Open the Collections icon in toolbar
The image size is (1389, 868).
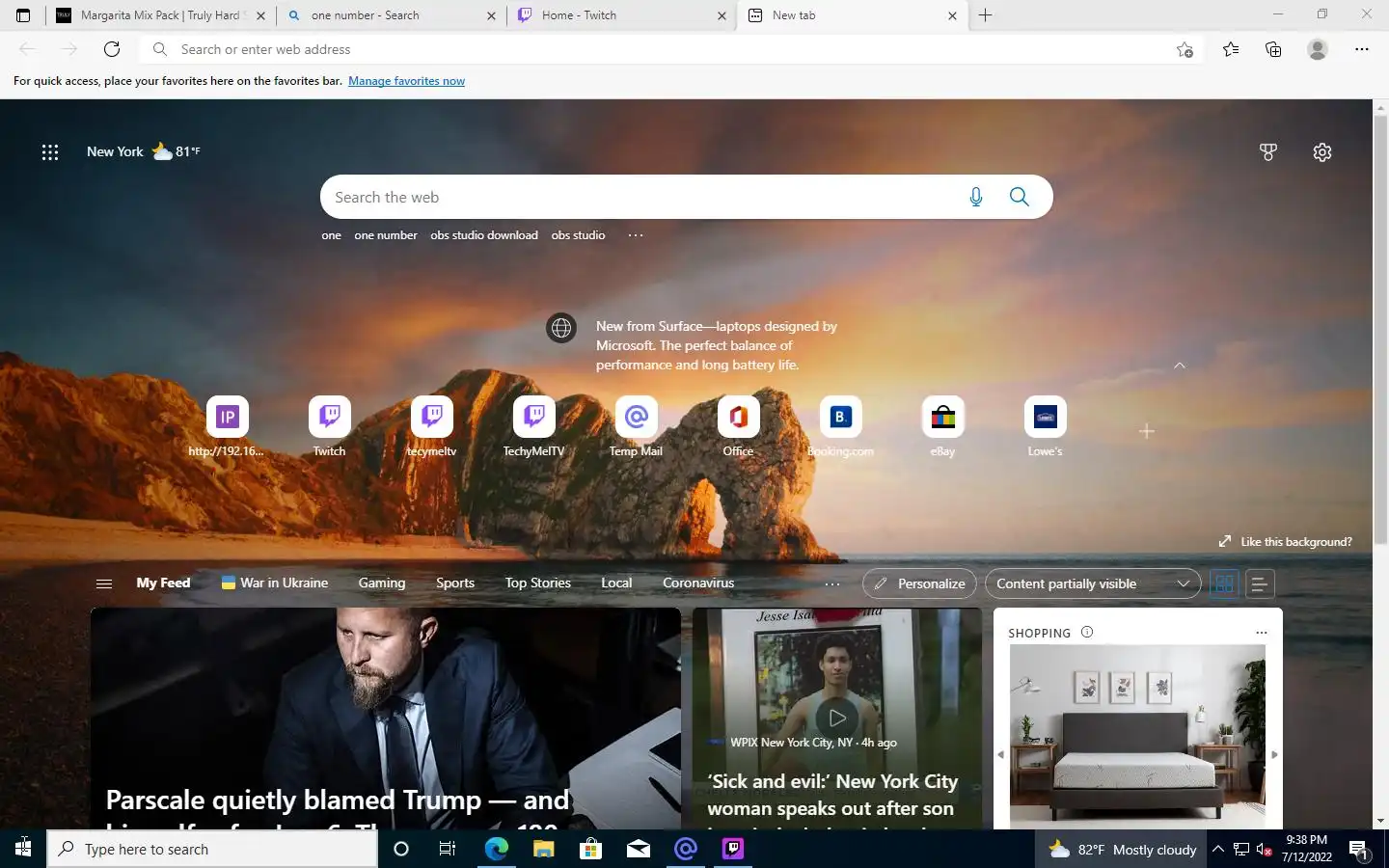pyautogui.click(x=1273, y=49)
